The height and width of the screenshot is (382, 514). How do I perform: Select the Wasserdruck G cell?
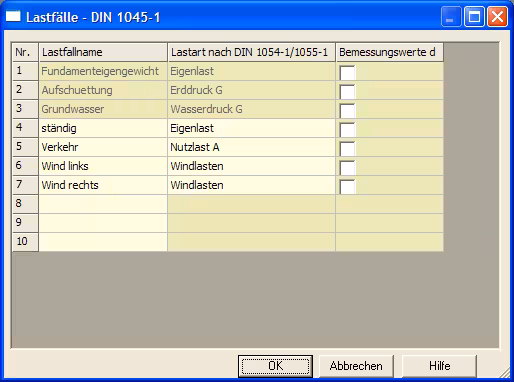[x=252, y=109]
